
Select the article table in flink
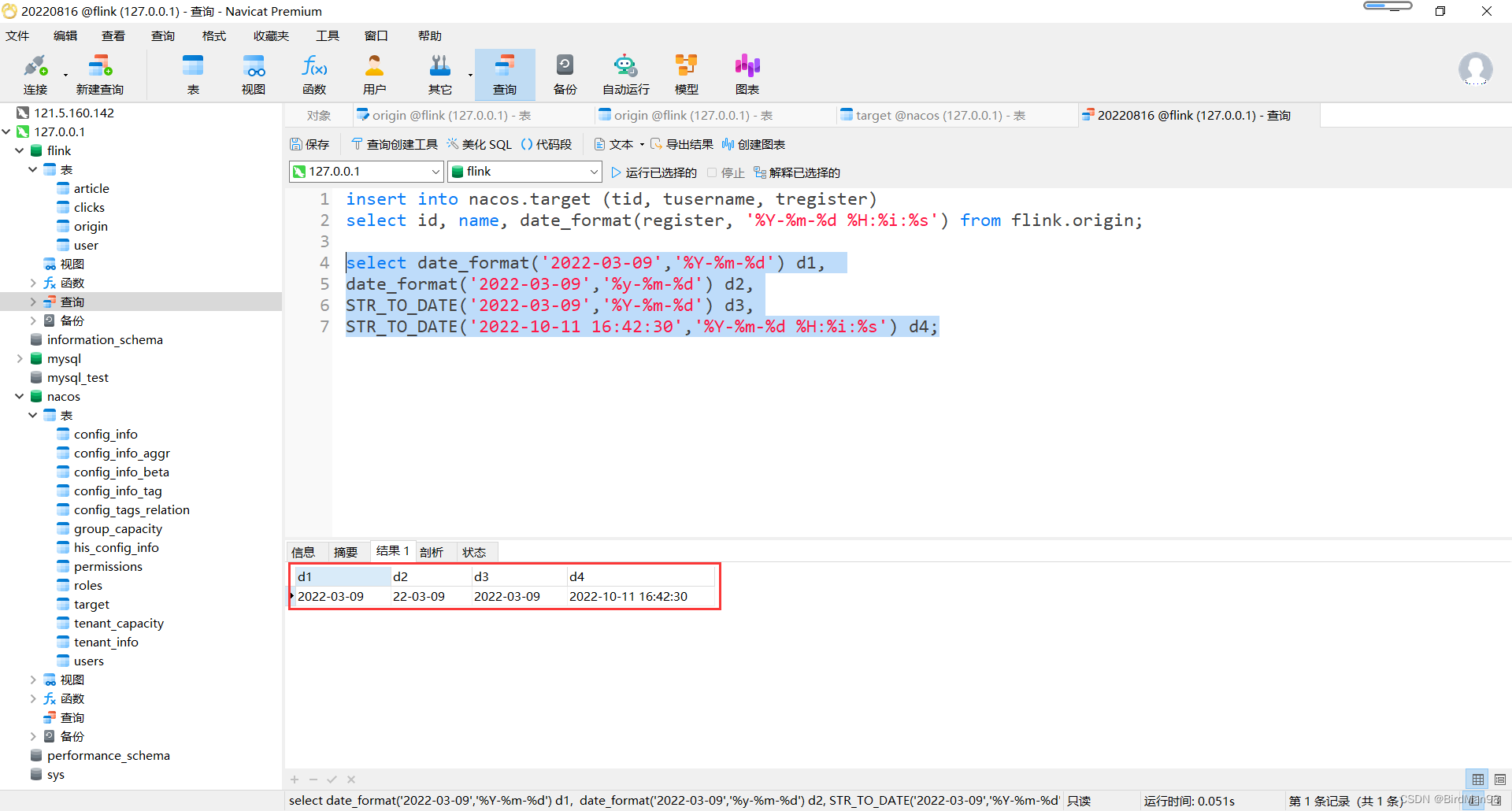[91, 188]
